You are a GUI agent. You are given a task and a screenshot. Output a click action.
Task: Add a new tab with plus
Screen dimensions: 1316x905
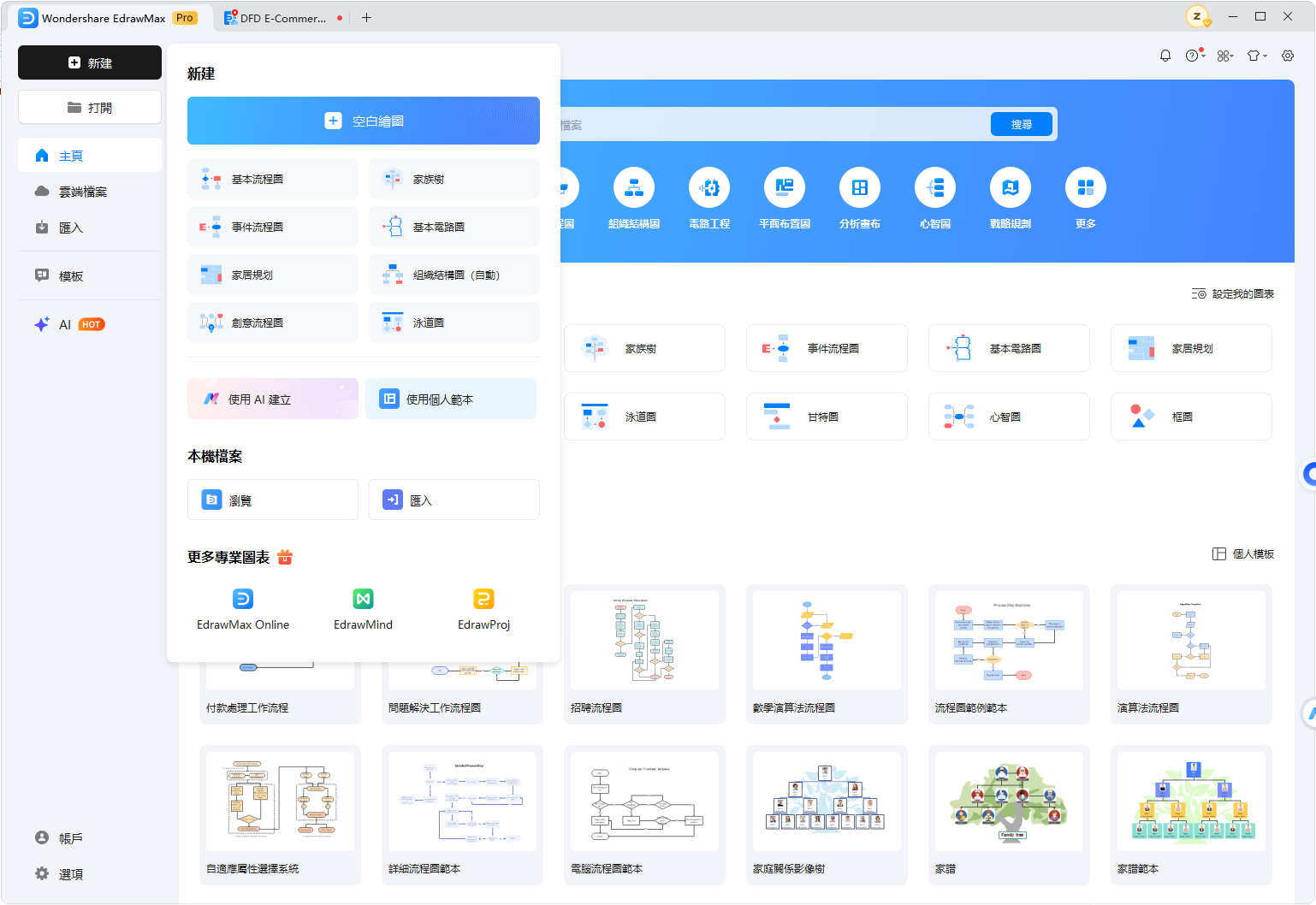tap(366, 18)
